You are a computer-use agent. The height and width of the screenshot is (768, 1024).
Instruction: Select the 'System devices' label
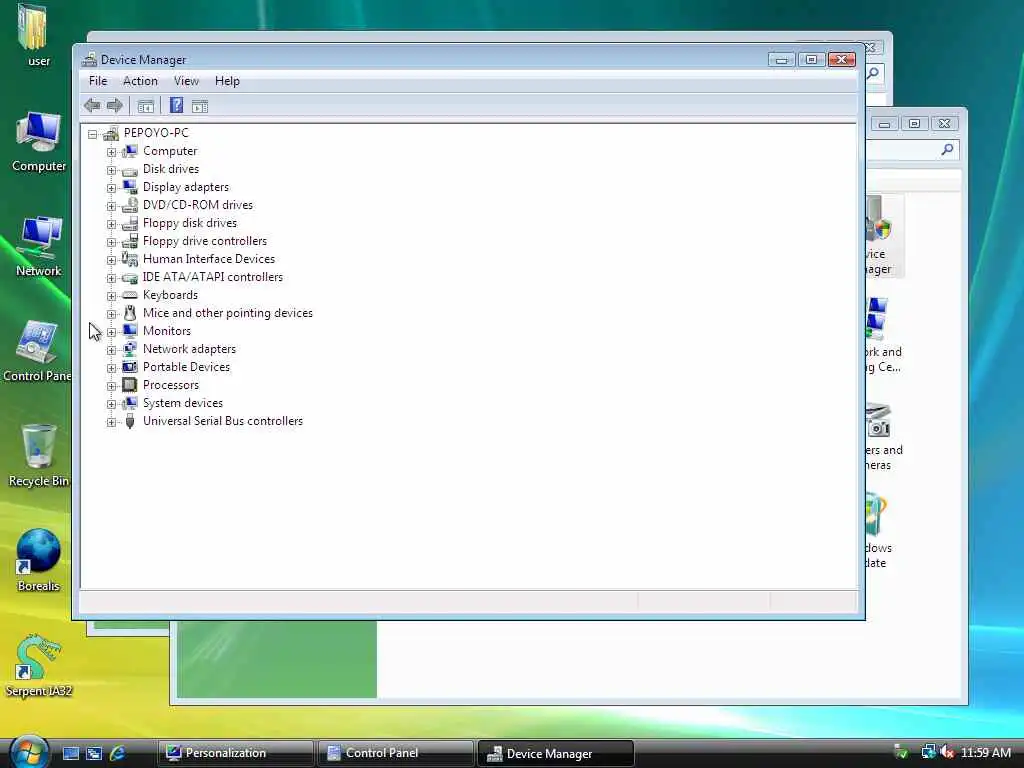tap(183, 403)
